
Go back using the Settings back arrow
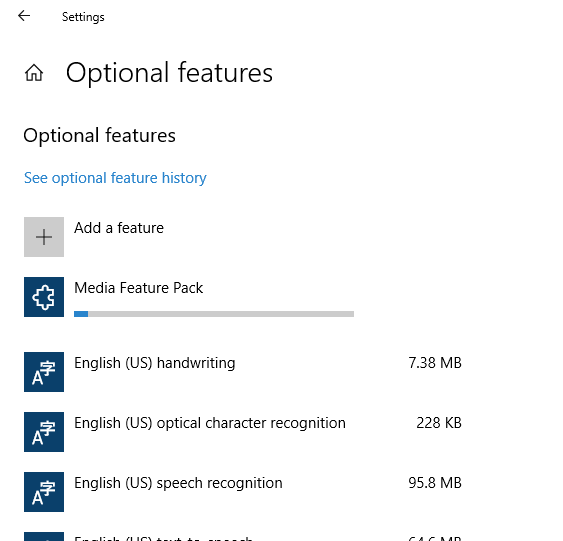tap(24, 16)
